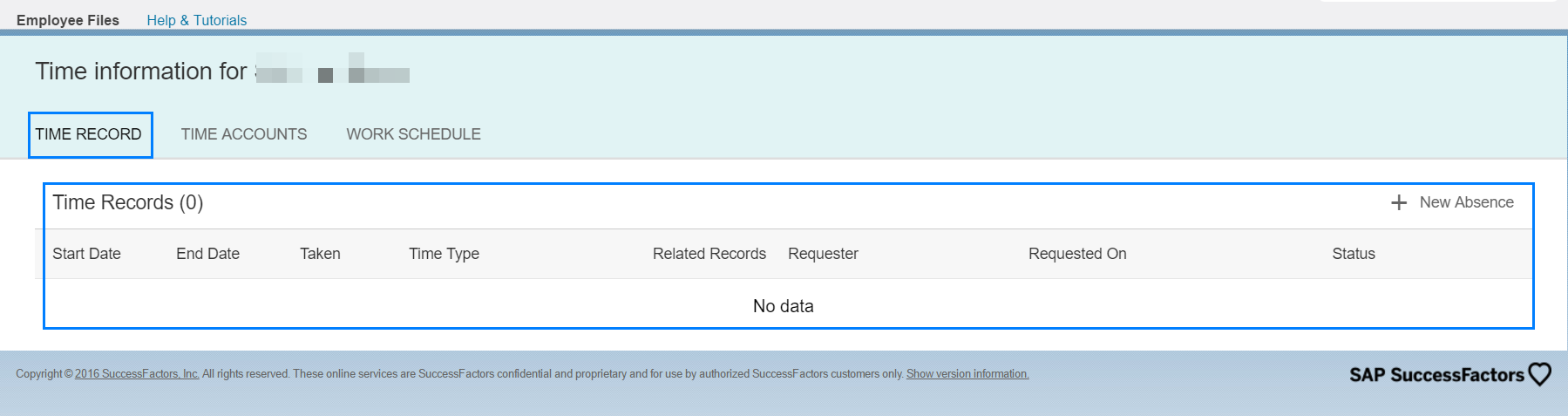Viewport: 1568px width, 416px height.
Task: Click the New Absence button text
Action: pos(1467,202)
